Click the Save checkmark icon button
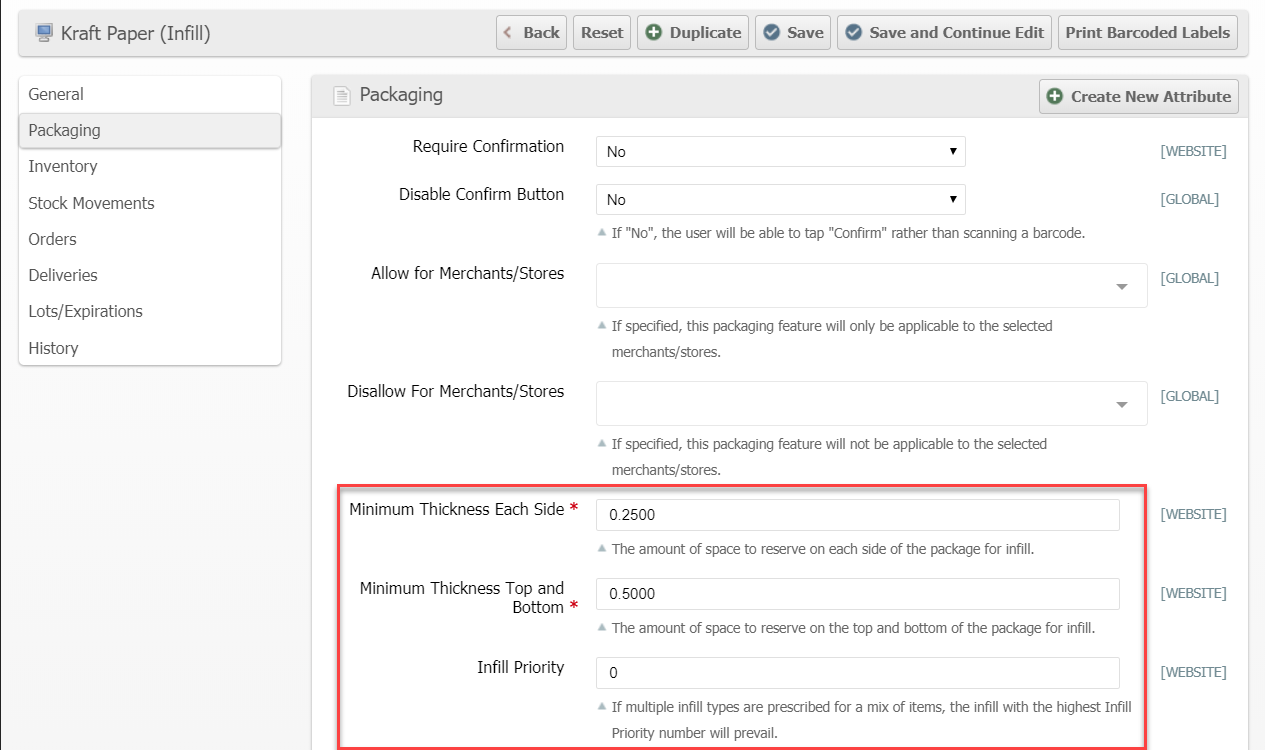1265x750 pixels. [793, 32]
